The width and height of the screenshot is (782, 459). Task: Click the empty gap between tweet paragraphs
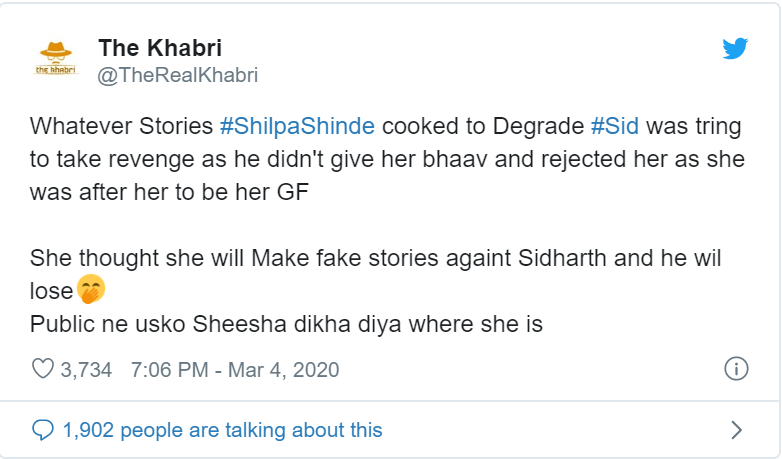[x=389, y=225]
